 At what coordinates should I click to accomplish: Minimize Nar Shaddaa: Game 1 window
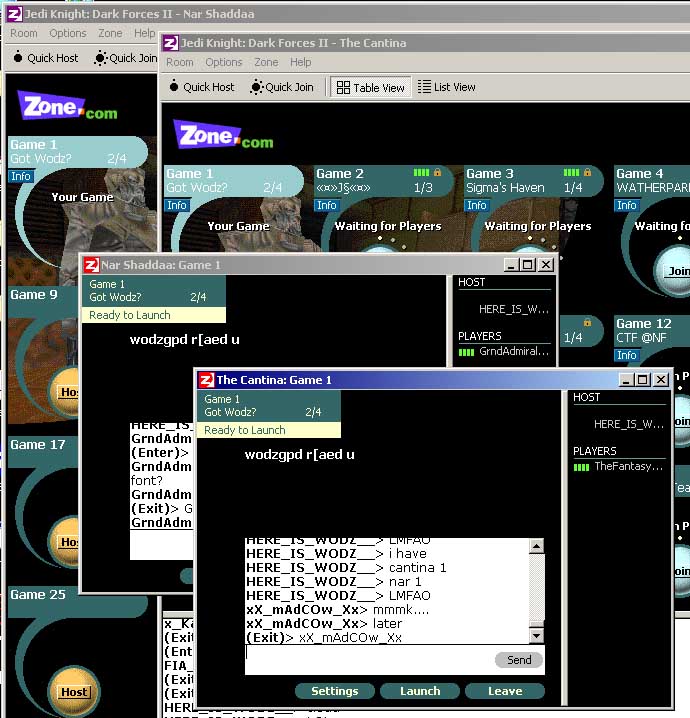click(x=511, y=265)
